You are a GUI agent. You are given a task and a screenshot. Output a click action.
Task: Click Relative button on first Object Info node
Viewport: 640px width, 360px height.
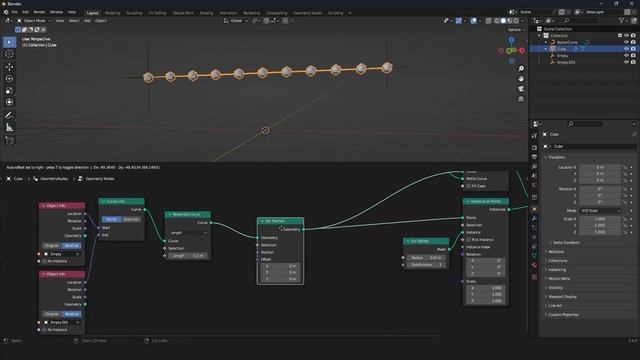coord(72,246)
